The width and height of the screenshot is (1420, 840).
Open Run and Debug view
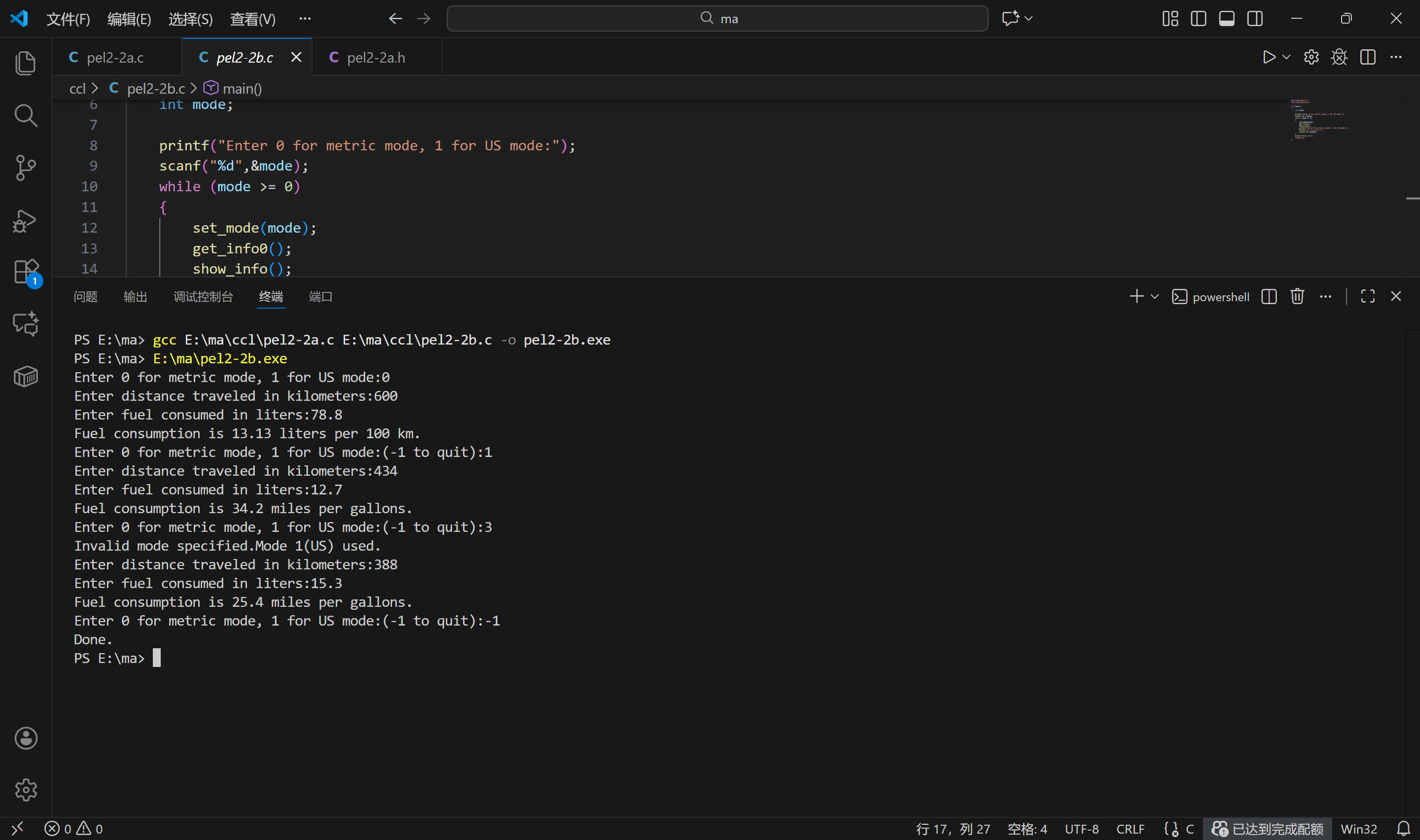(26, 221)
